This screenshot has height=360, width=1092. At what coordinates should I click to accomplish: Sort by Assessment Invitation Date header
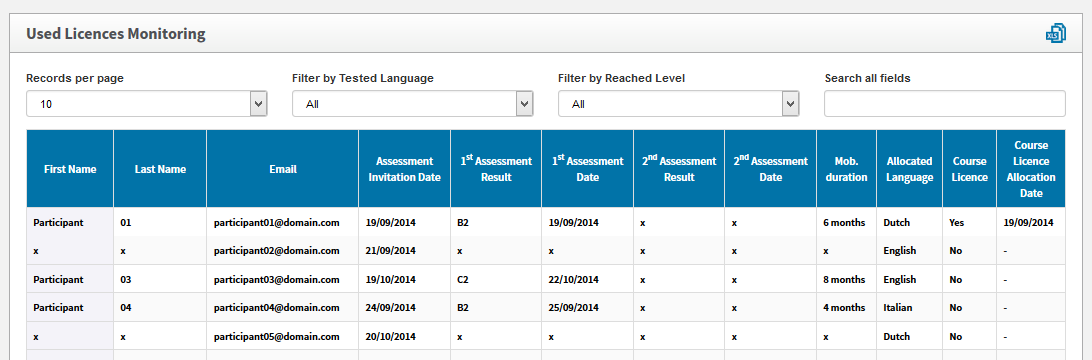405,169
